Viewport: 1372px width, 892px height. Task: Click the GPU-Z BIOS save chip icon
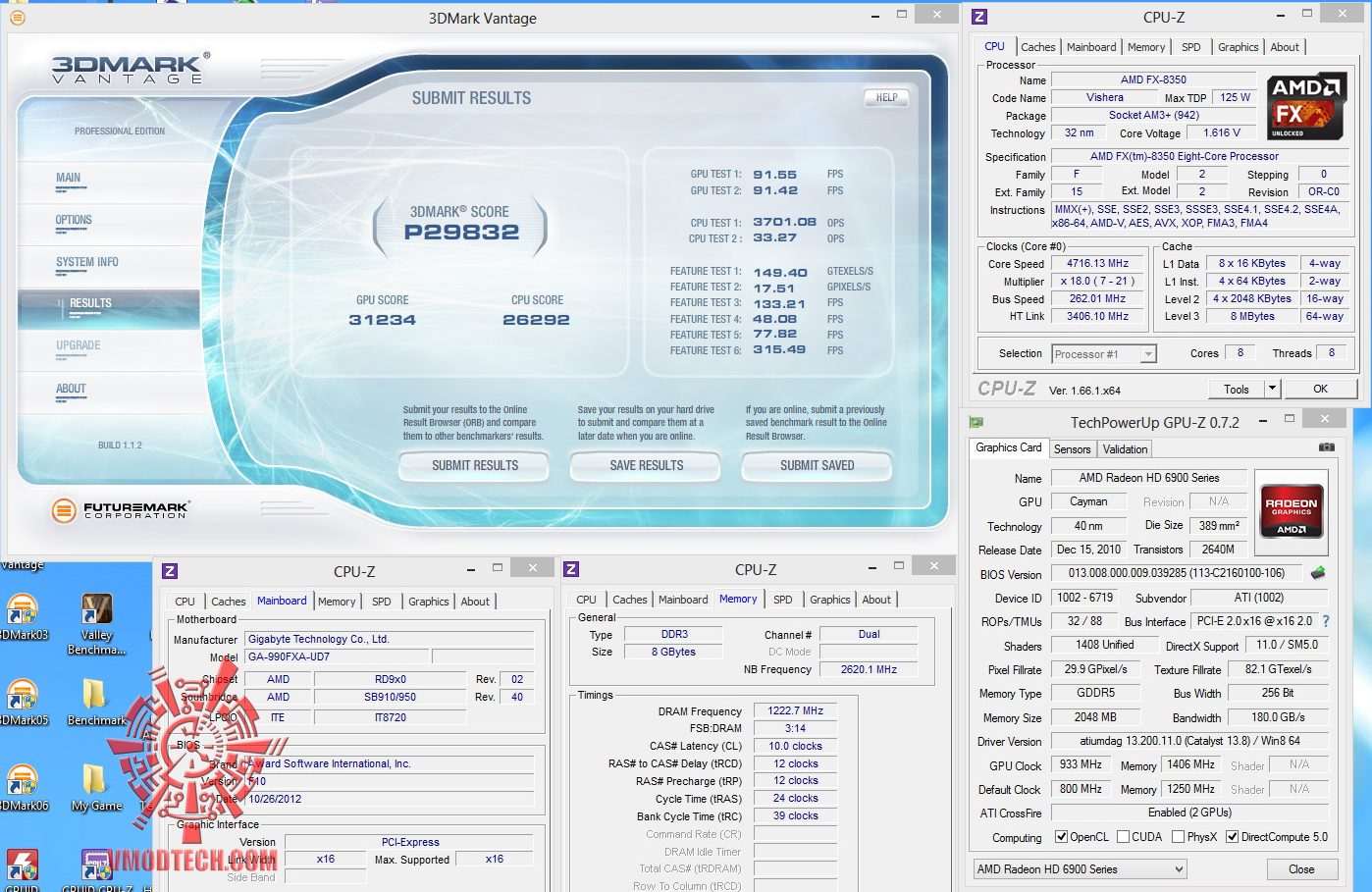(x=1318, y=573)
